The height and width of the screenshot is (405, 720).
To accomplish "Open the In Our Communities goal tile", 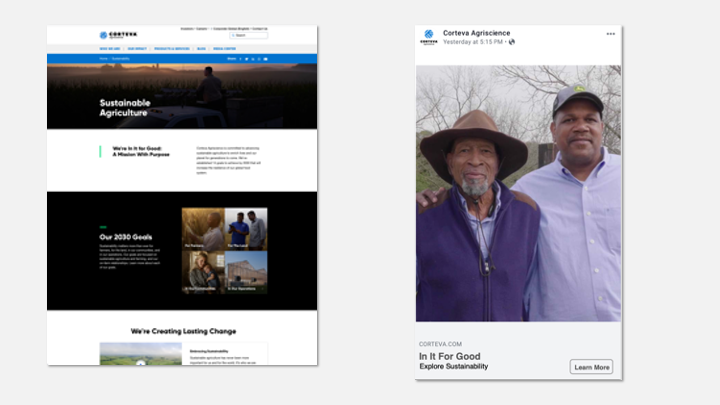I will [203, 272].
